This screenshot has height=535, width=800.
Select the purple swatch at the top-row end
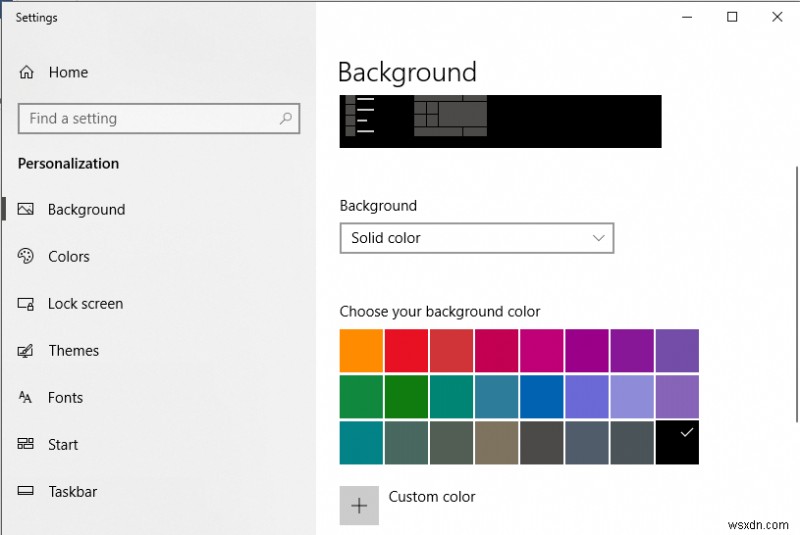pyautogui.click(x=677, y=350)
